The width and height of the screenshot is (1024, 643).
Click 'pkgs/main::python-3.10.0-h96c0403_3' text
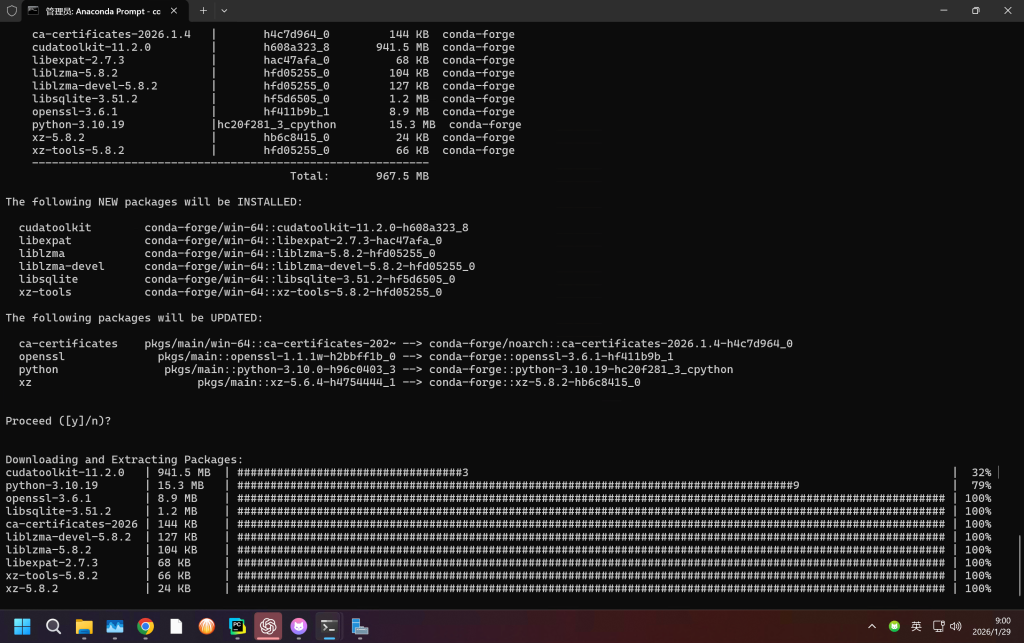(x=280, y=369)
